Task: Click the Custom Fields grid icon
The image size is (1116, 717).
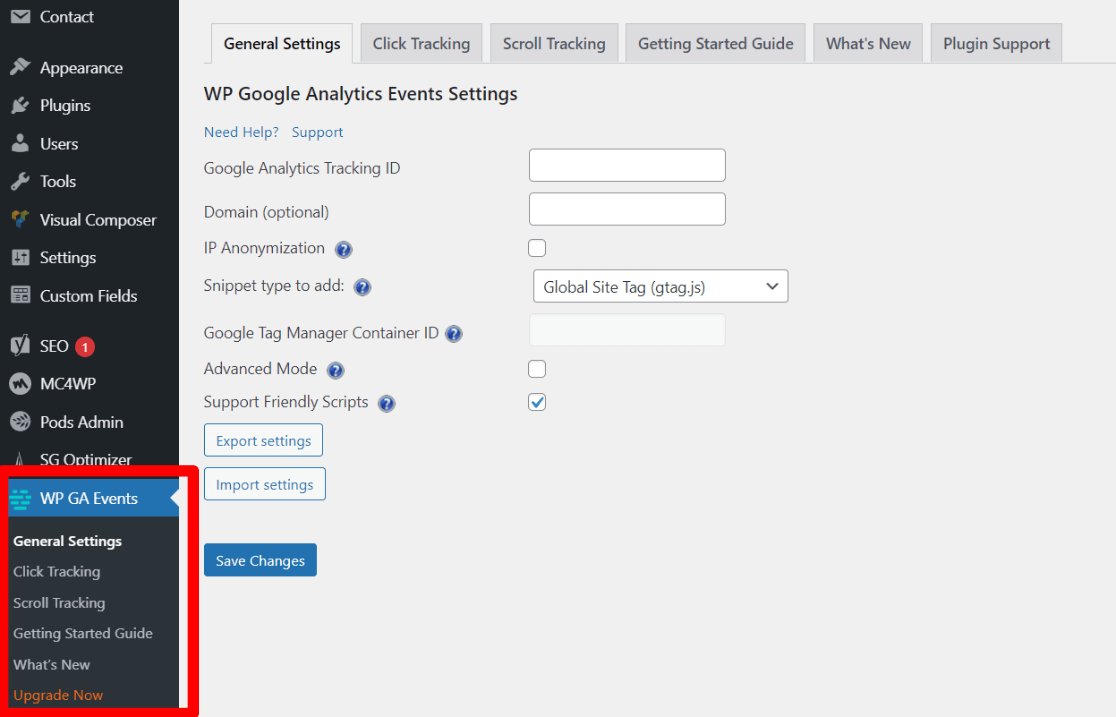Action: coord(21,295)
